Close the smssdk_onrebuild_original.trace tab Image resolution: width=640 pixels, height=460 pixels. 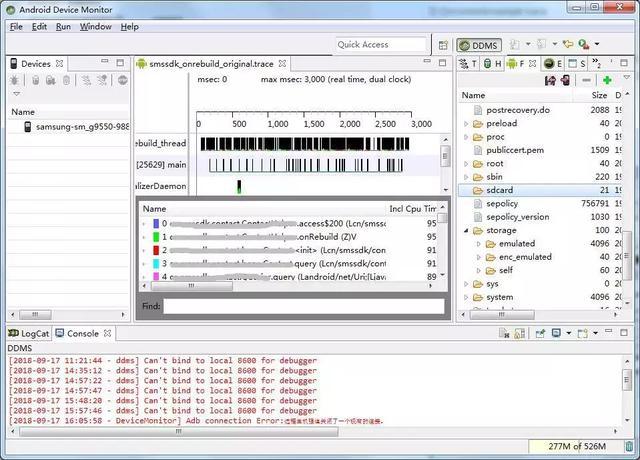pyautogui.click(x=282, y=64)
